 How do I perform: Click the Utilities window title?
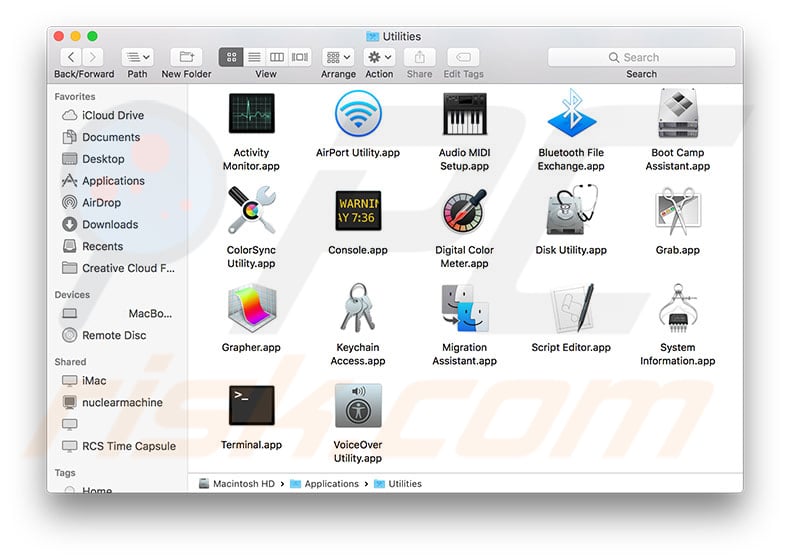tap(402, 36)
